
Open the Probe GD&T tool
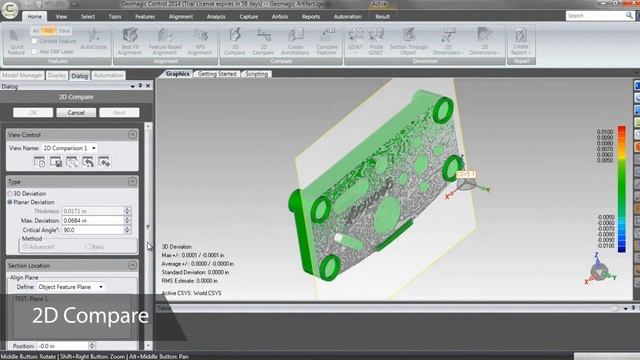pyautogui.click(x=376, y=42)
